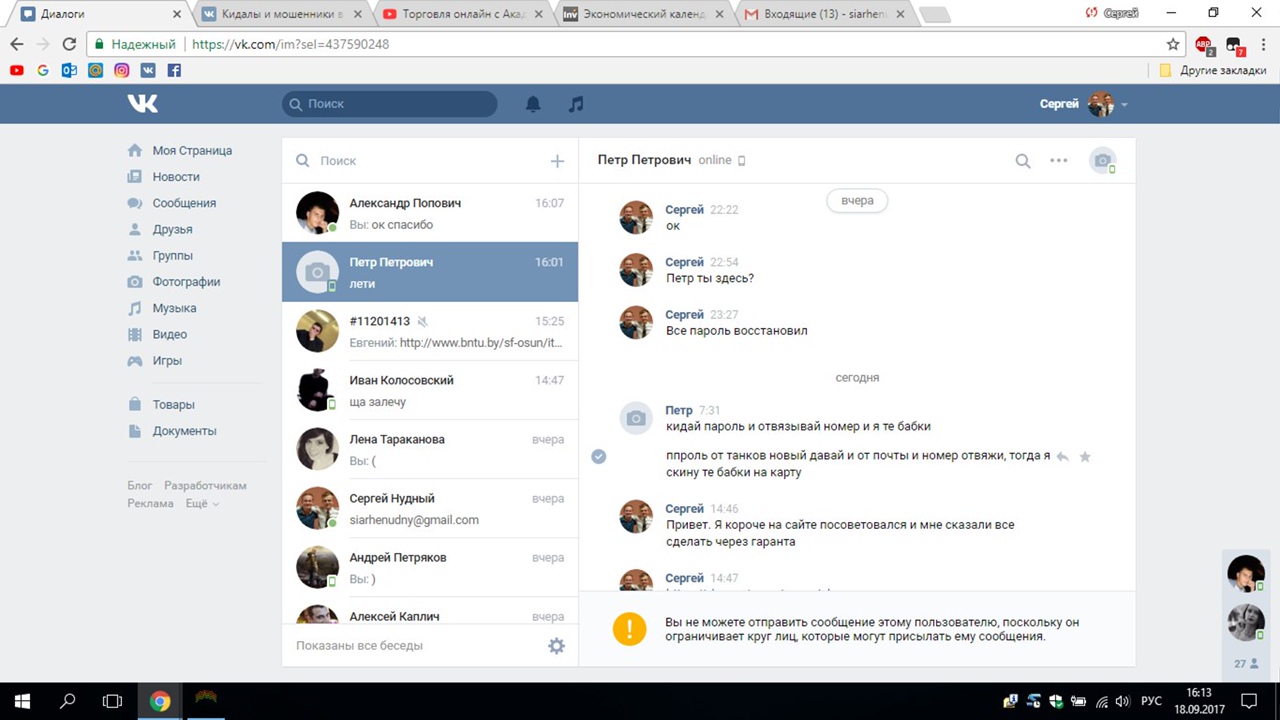The image size is (1280, 720).
Task: Open the music player icon
Action: click(575, 104)
